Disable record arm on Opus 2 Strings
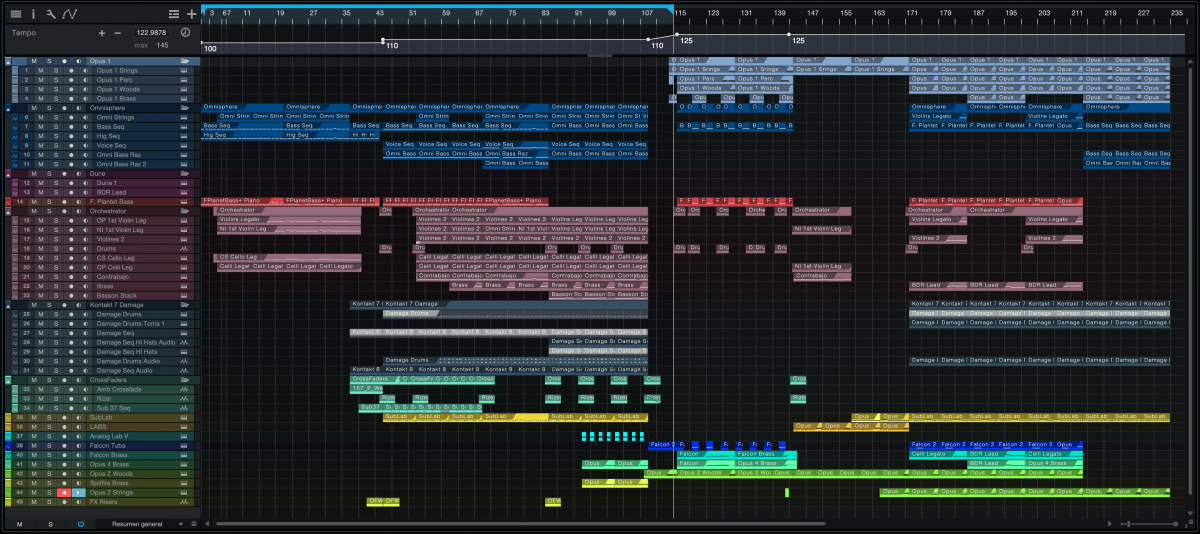Image resolution: width=1200 pixels, height=534 pixels. (x=64, y=493)
